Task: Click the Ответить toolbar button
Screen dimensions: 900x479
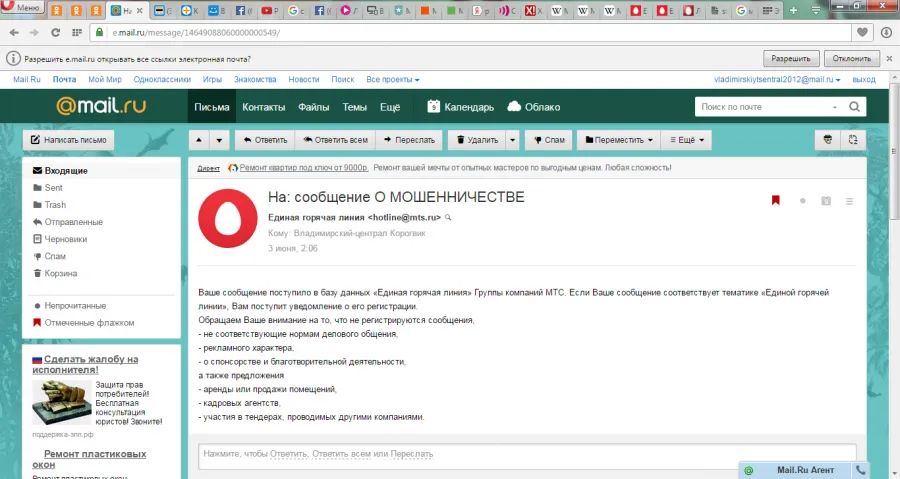Action: click(x=265, y=140)
